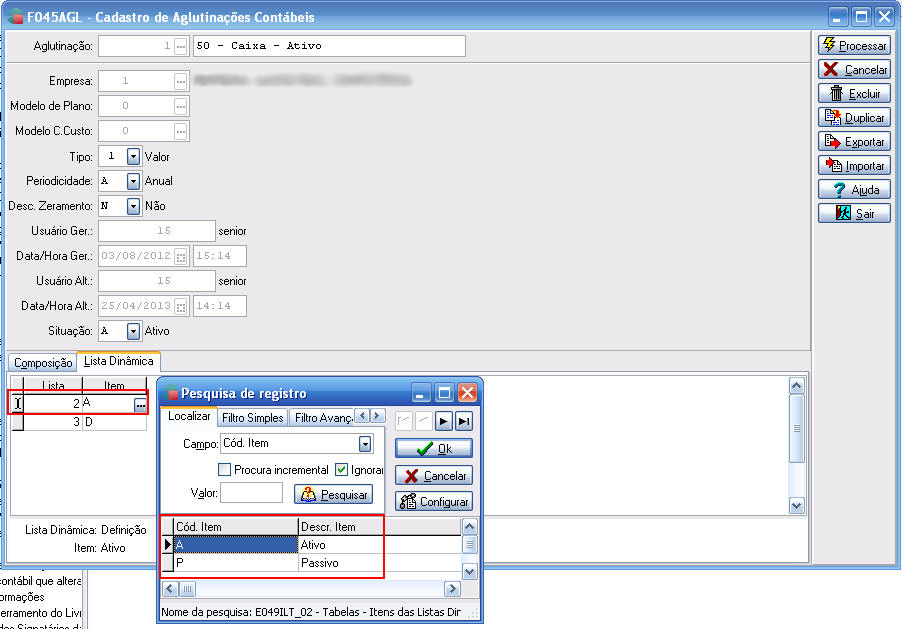The height and width of the screenshot is (629, 902).
Task: Open the Filtro Avançado tab
Action: pyautogui.click(x=322, y=418)
